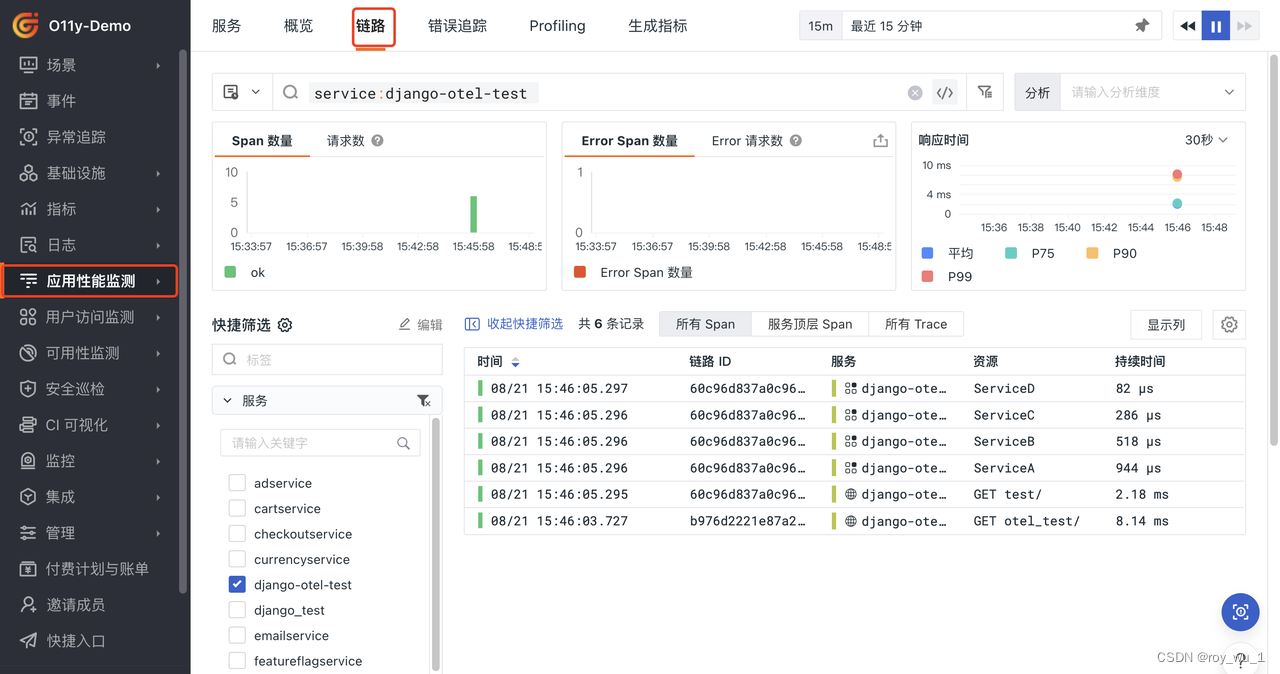Open the floating help robot icon bottom right

pyautogui.click(x=1240, y=612)
